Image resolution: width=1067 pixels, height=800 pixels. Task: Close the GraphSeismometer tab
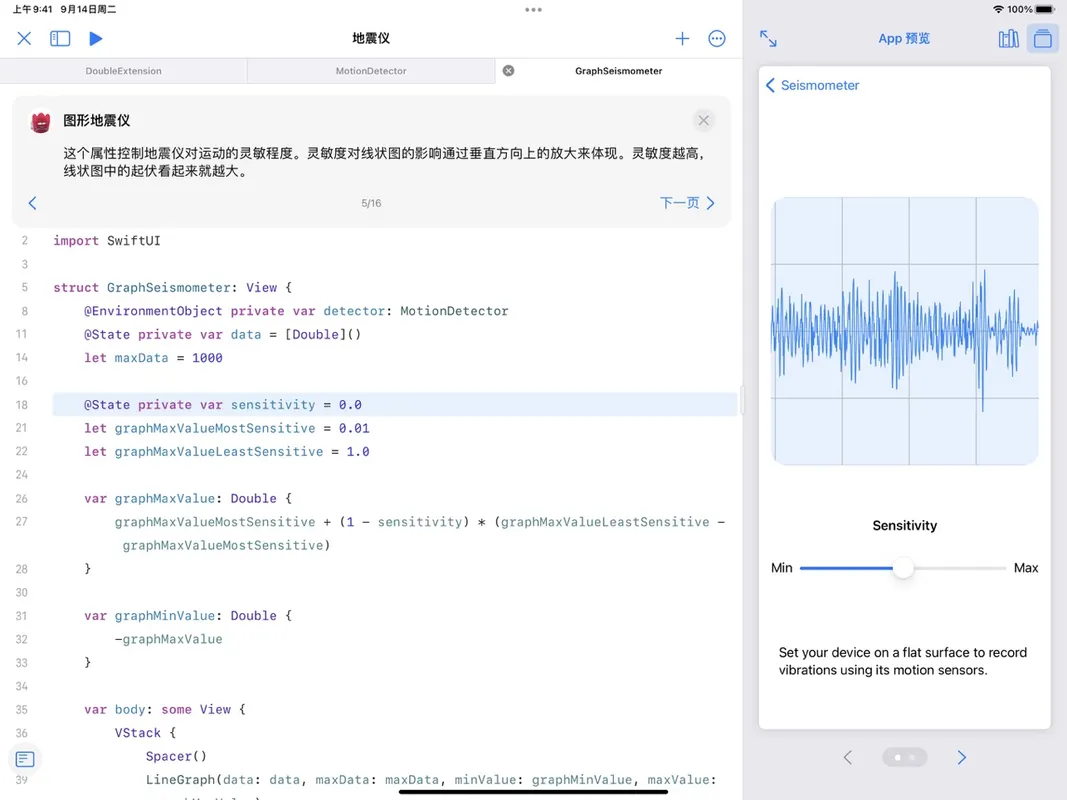tap(508, 71)
